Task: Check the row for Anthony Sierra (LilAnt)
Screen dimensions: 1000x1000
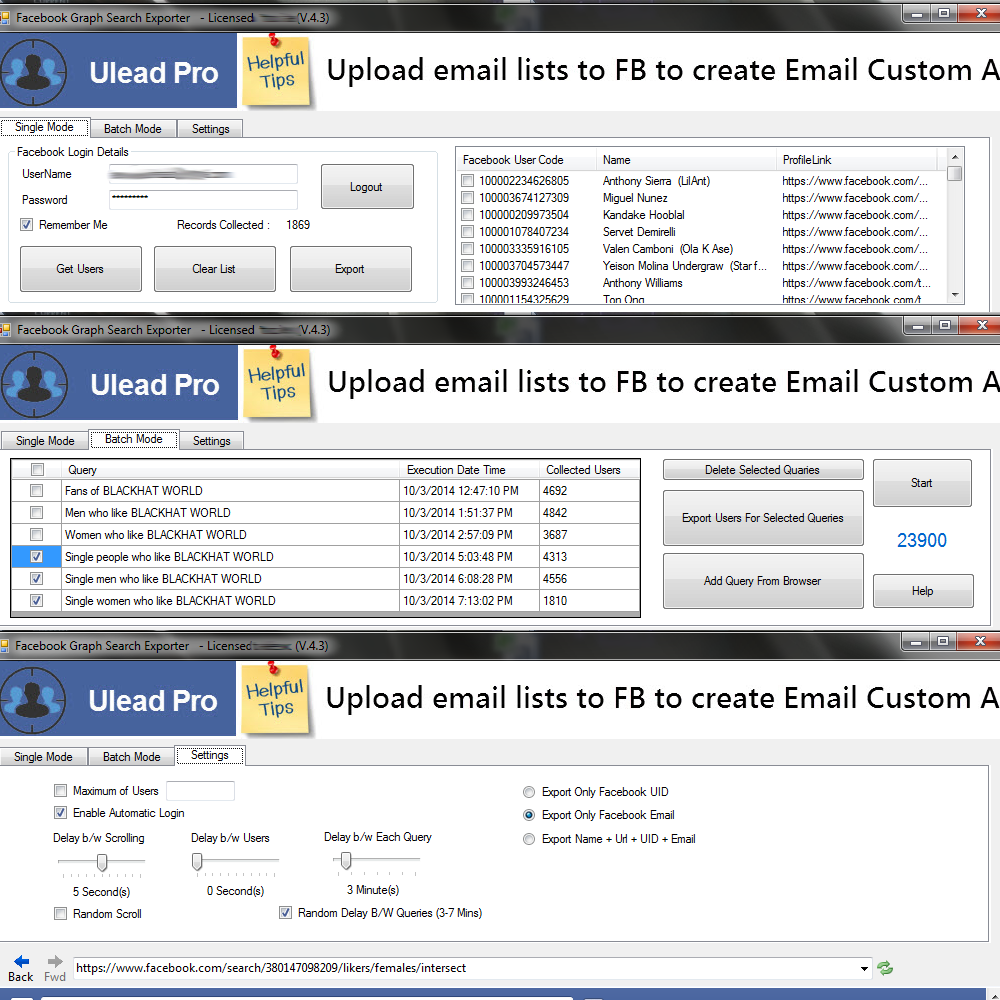Action: tap(467, 181)
